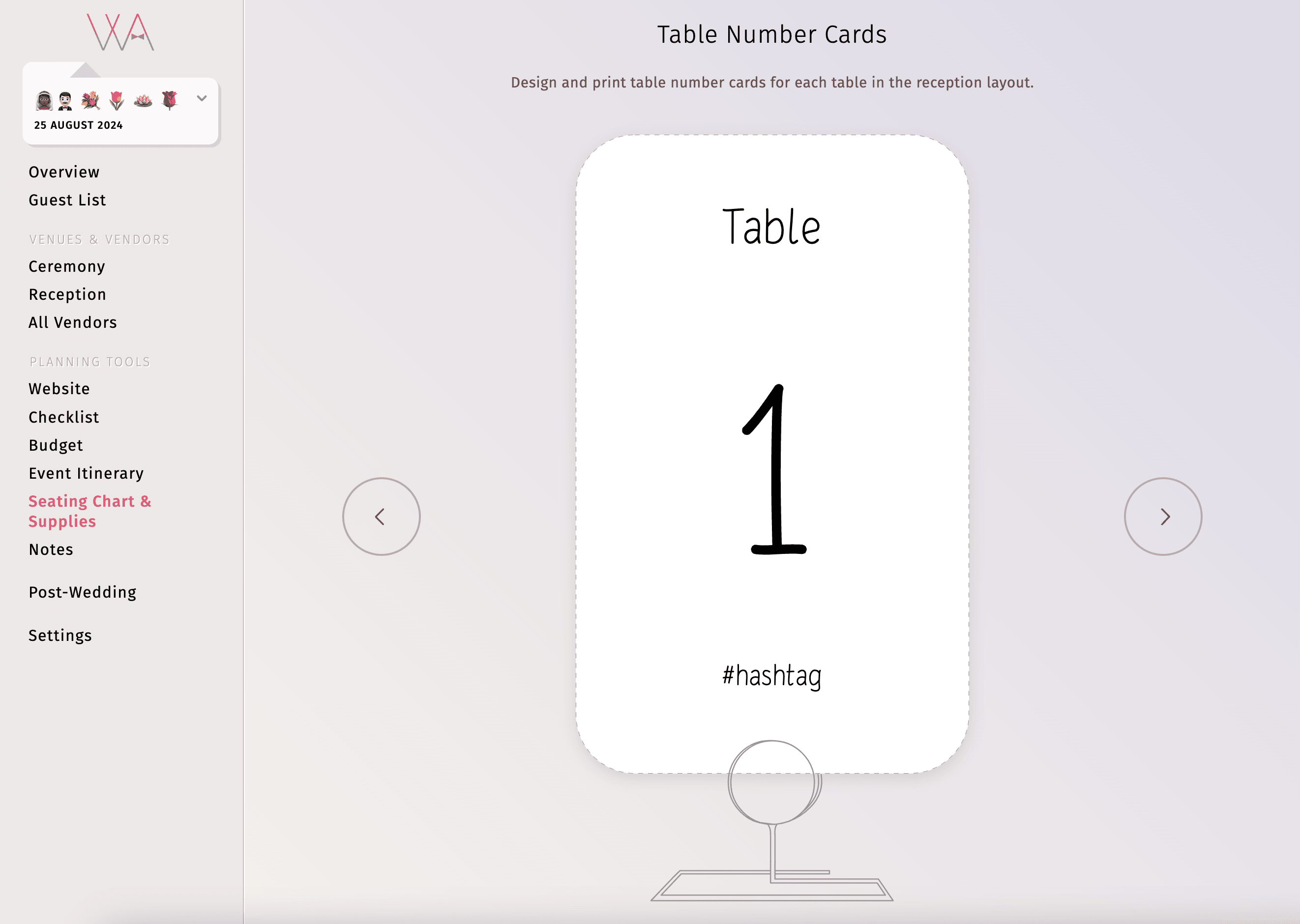
Task: Toggle the Reception venue section
Action: click(67, 294)
